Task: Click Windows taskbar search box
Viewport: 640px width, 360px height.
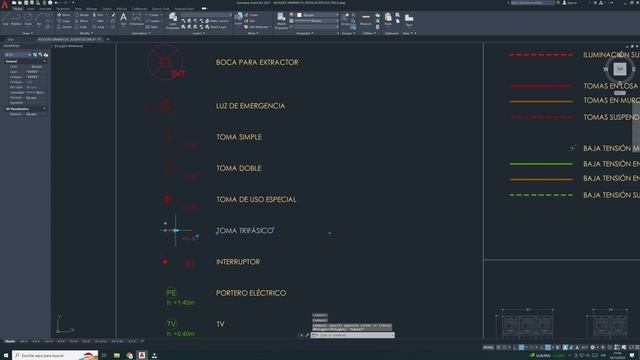Action: (x=55, y=356)
